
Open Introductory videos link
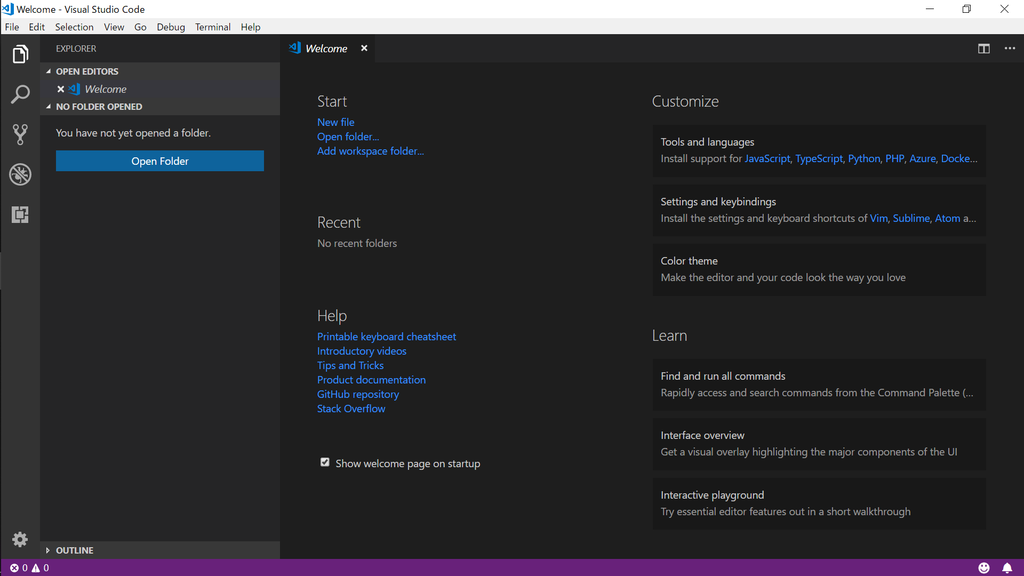tap(362, 351)
